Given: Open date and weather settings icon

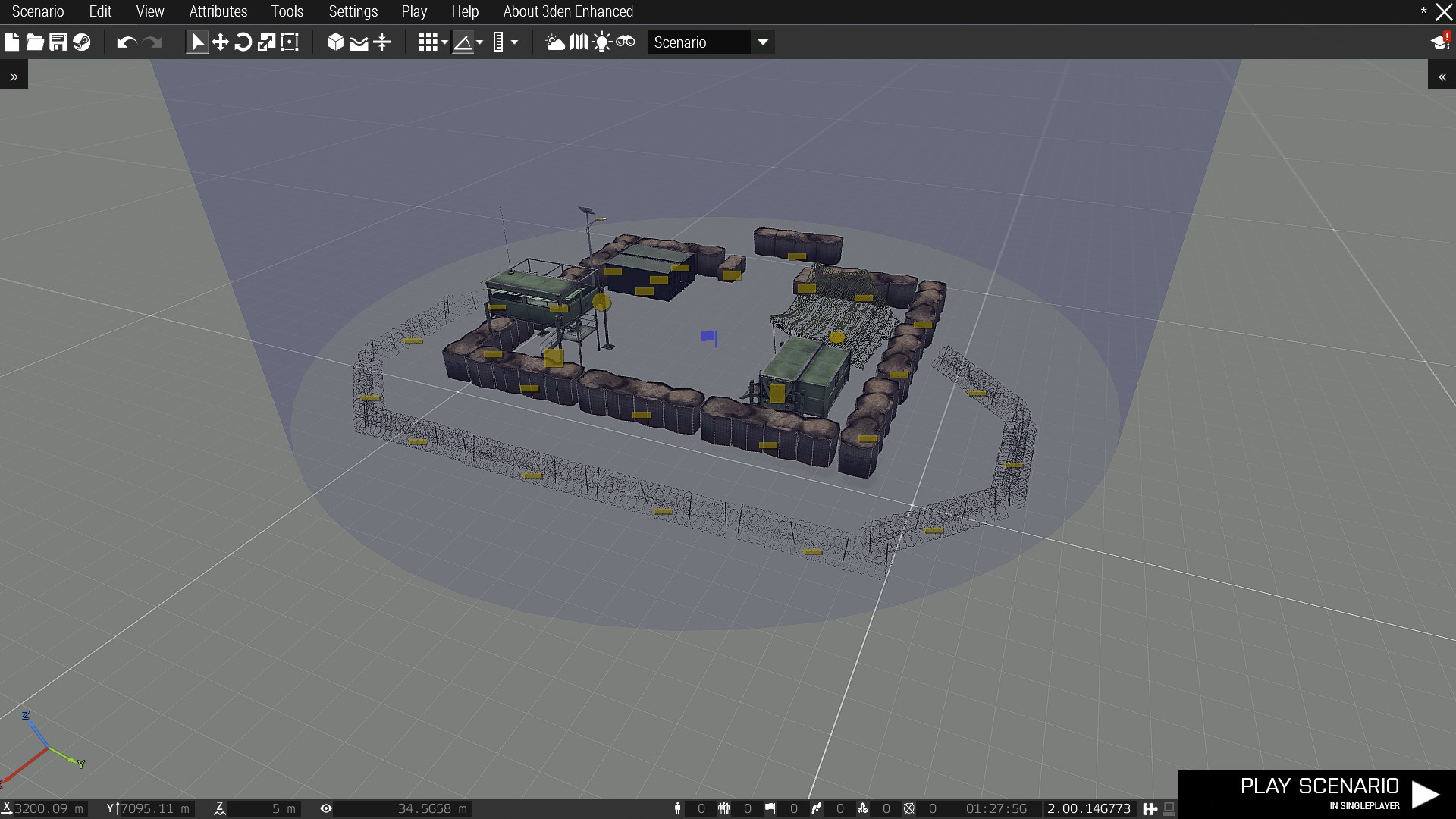Looking at the screenshot, I should (x=555, y=42).
